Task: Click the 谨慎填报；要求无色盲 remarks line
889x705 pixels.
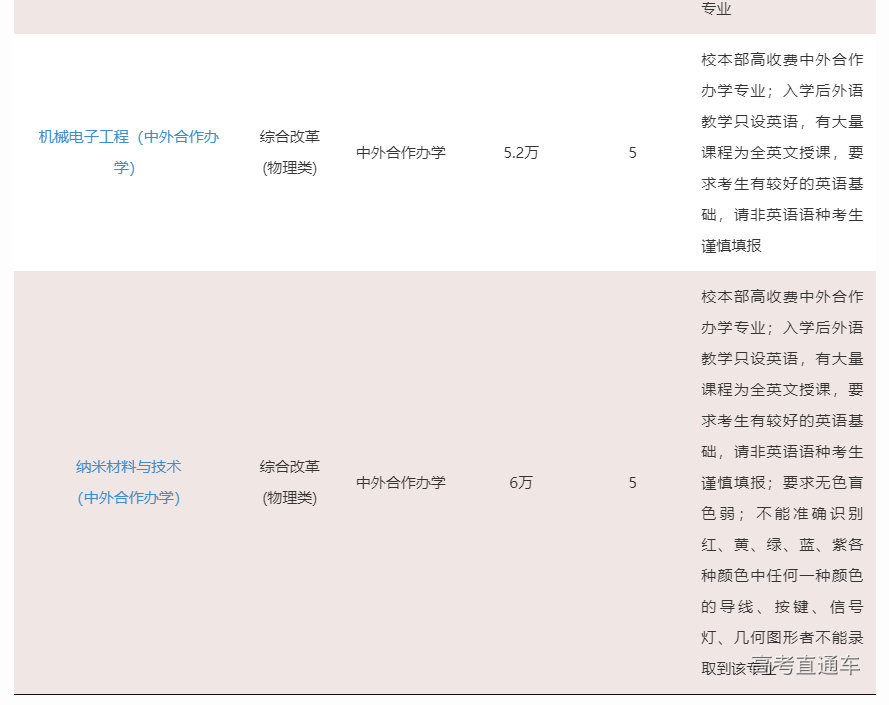Action: tap(782, 483)
